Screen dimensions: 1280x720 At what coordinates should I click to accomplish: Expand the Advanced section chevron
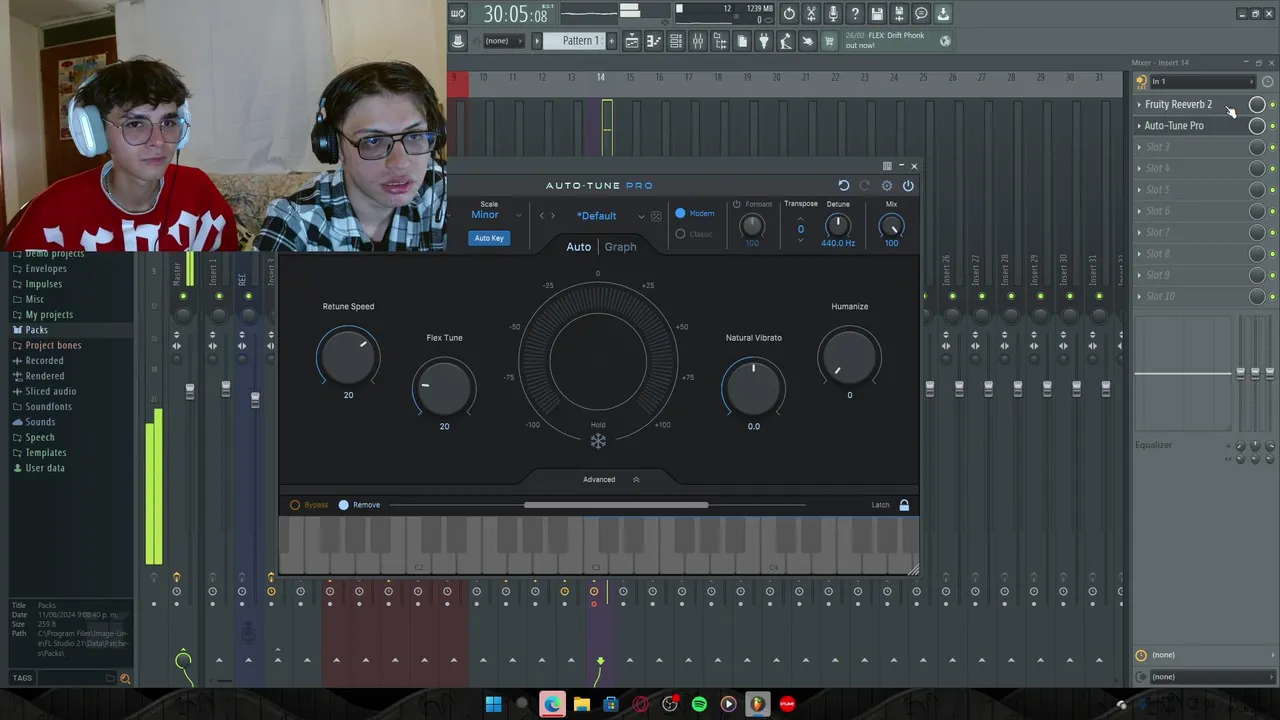[636, 480]
